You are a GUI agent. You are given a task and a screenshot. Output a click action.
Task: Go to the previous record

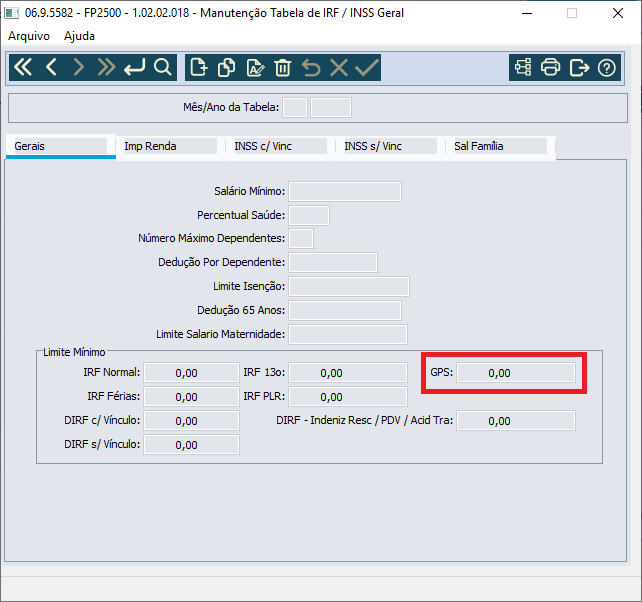pos(51,67)
